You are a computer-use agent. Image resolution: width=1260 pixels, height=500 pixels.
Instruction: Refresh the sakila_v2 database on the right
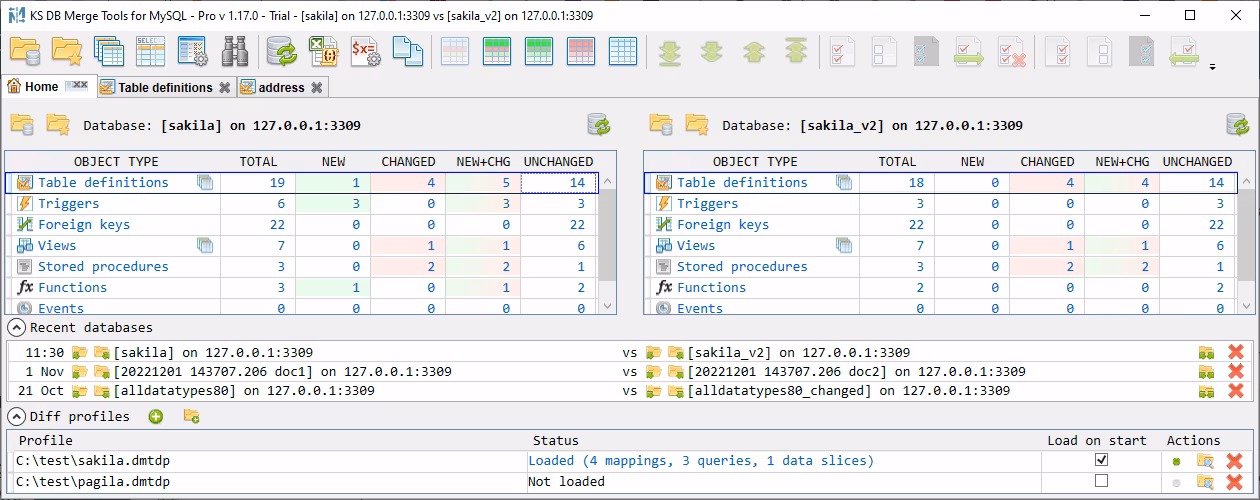click(1237, 125)
